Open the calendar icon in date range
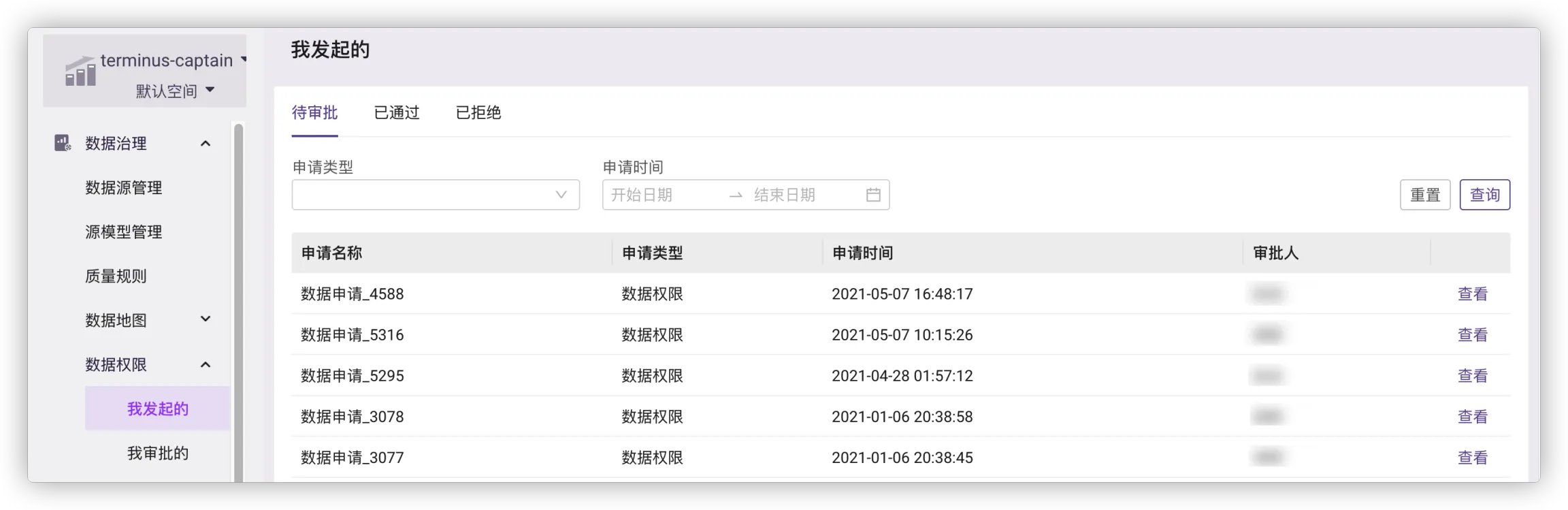 pyautogui.click(x=873, y=195)
